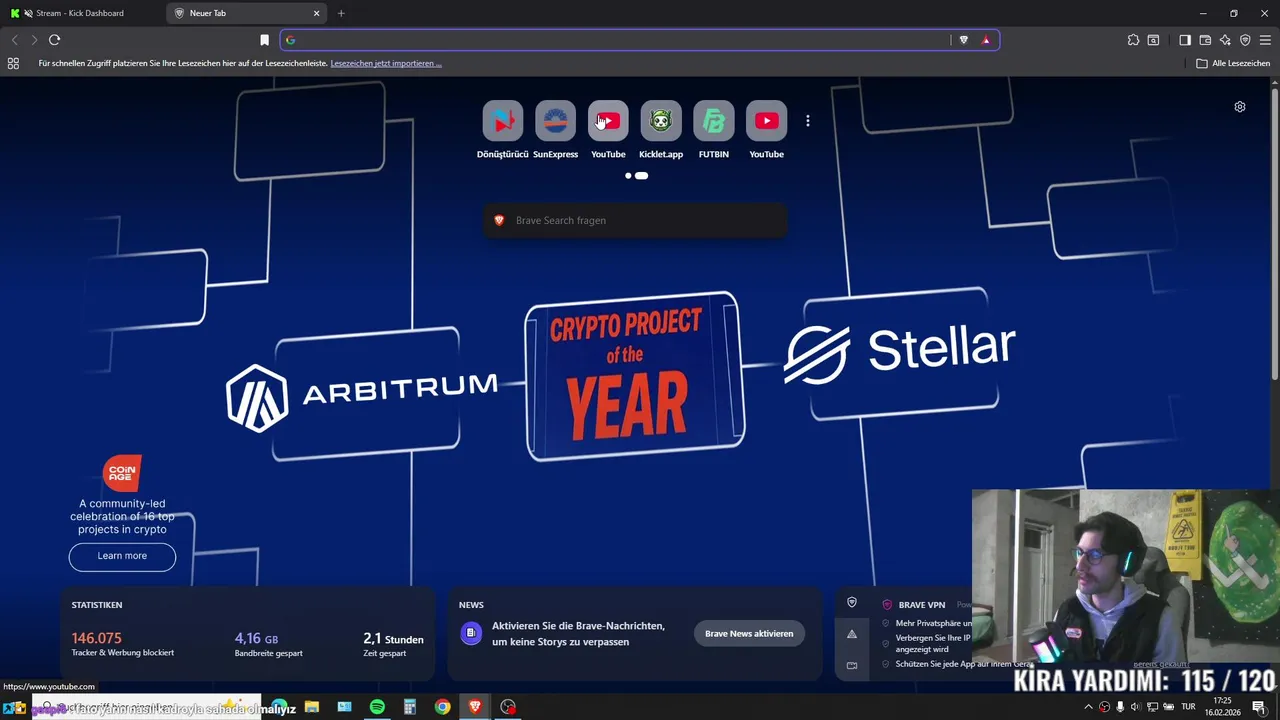Open the Dönüştürücü shortcut tile
This screenshot has height=720, width=1280.
502,121
